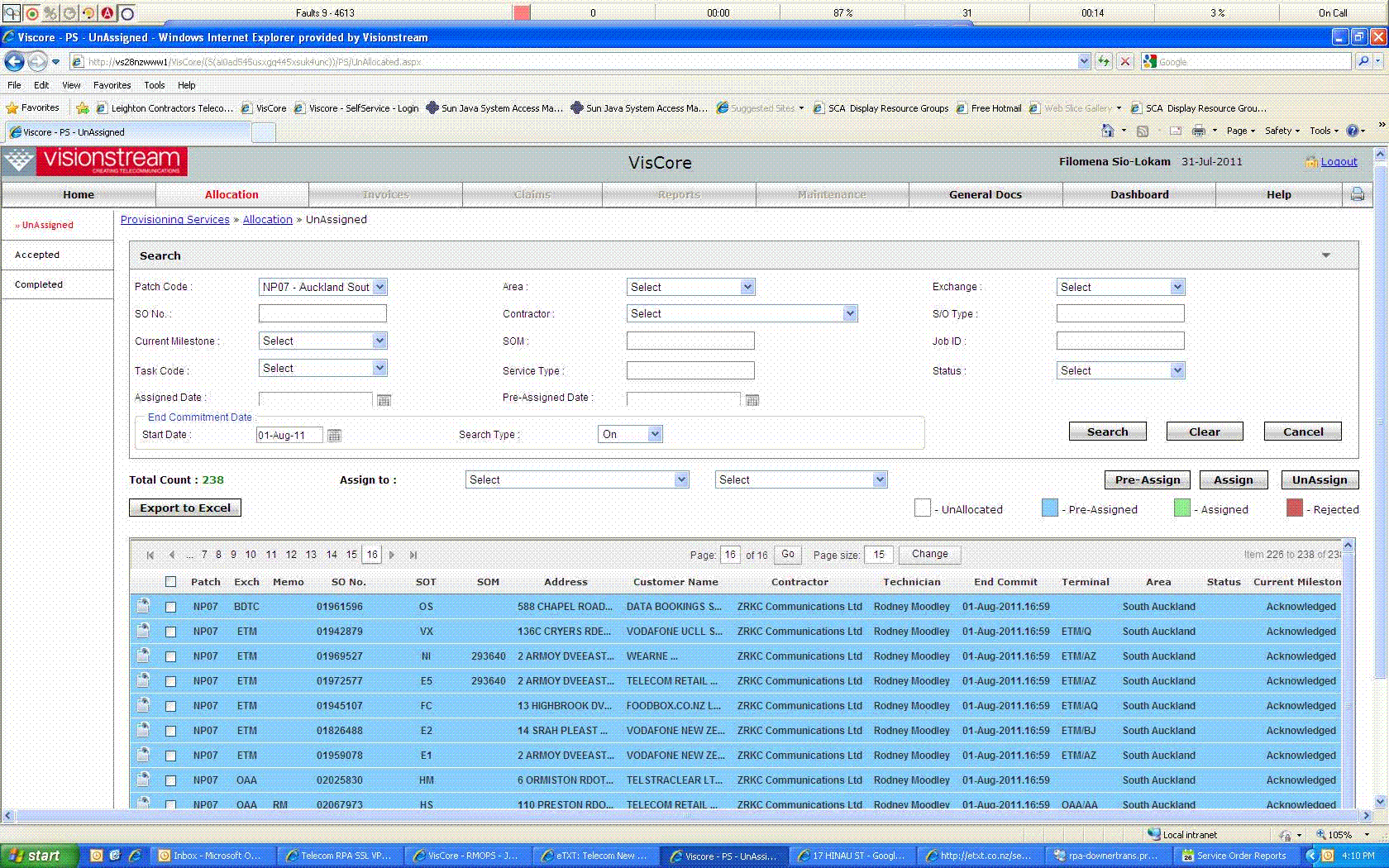1389x868 pixels.
Task: Click the browser back arrow button
Action: (x=15, y=61)
